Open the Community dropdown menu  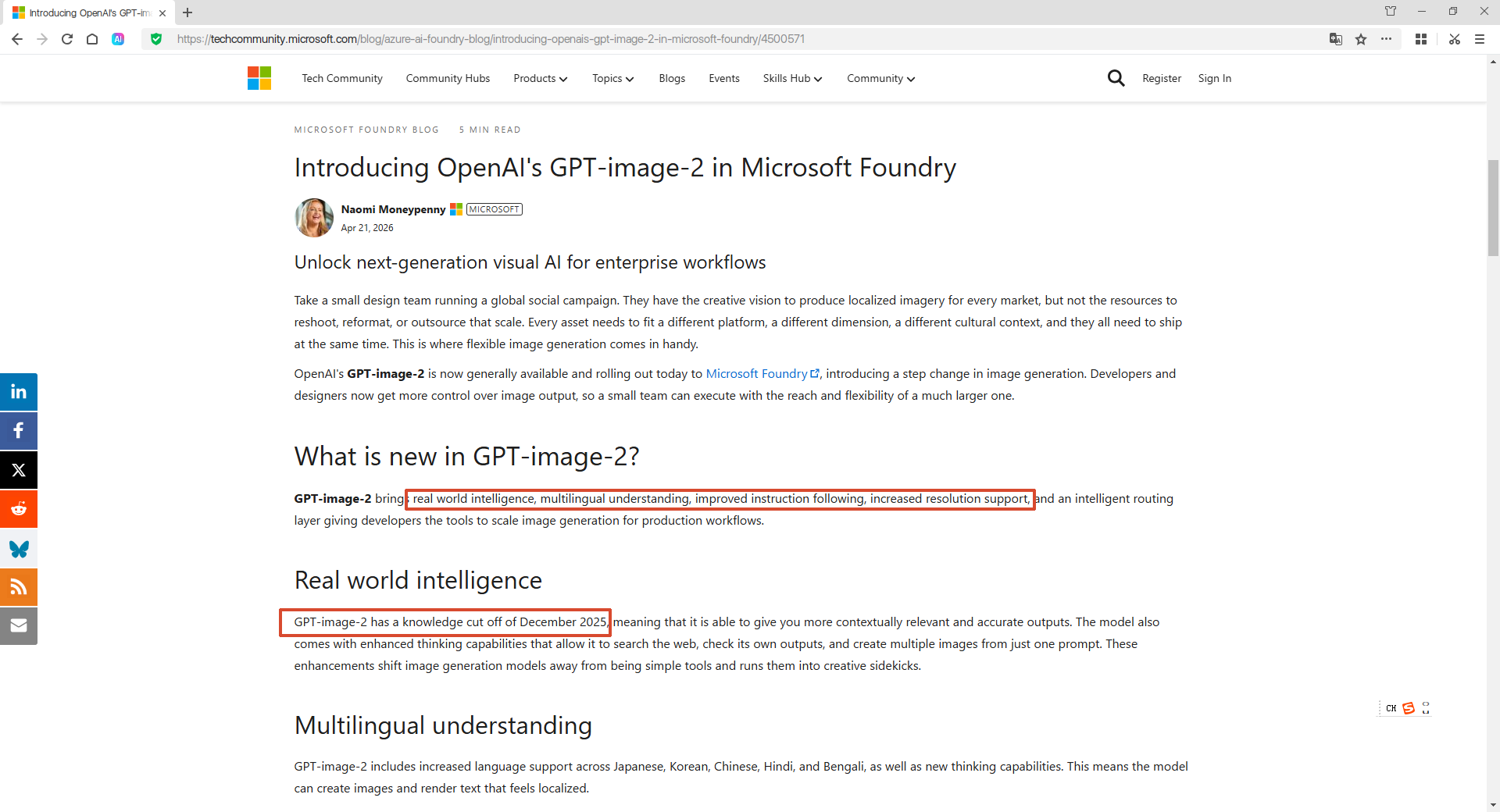[x=880, y=78]
